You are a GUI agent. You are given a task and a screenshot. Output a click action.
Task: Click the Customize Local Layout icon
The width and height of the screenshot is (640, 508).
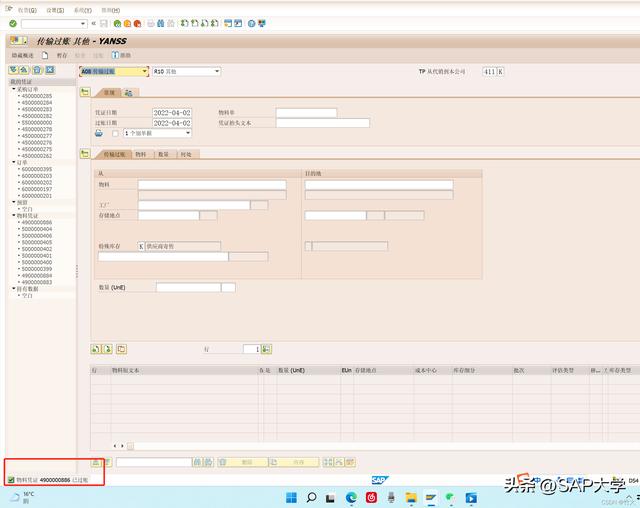tap(262, 24)
